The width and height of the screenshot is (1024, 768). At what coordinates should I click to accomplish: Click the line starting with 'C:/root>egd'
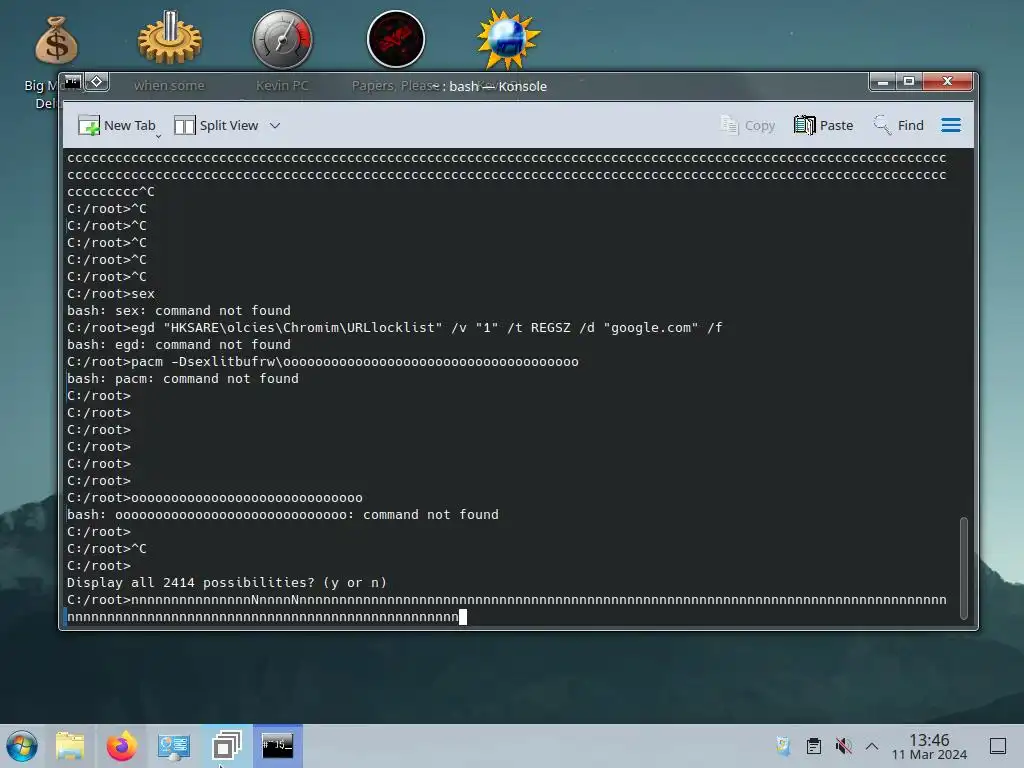pos(394,328)
